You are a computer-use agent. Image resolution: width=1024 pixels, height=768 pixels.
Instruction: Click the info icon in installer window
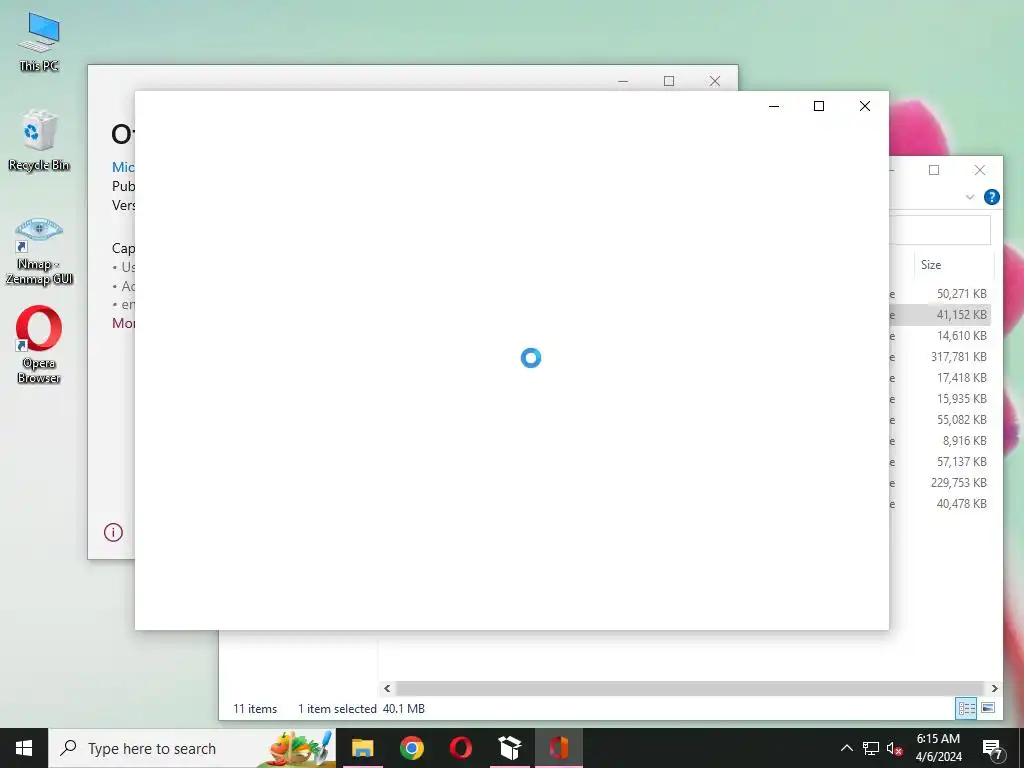(113, 532)
